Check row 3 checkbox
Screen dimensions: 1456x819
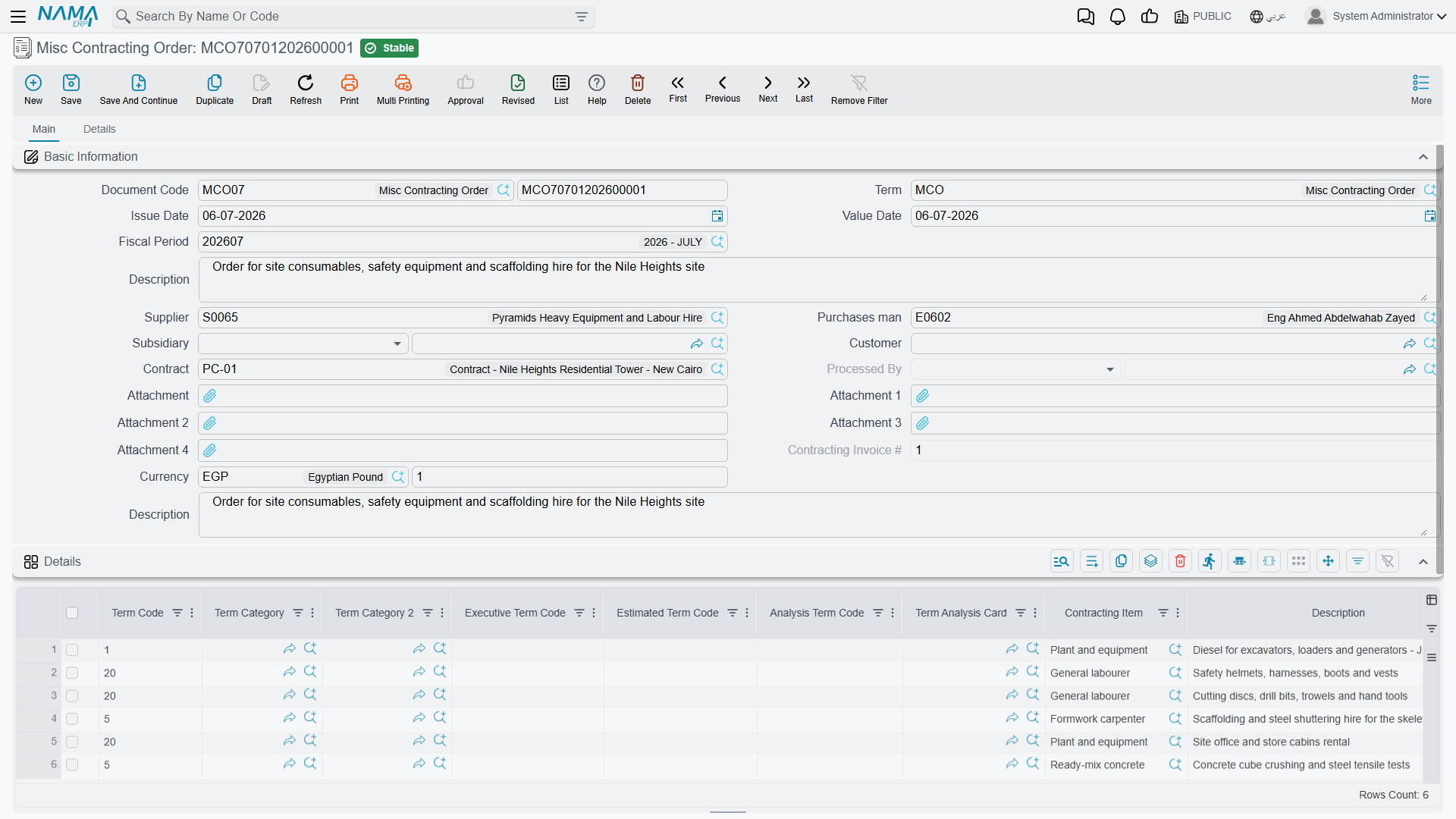(72, 695)
